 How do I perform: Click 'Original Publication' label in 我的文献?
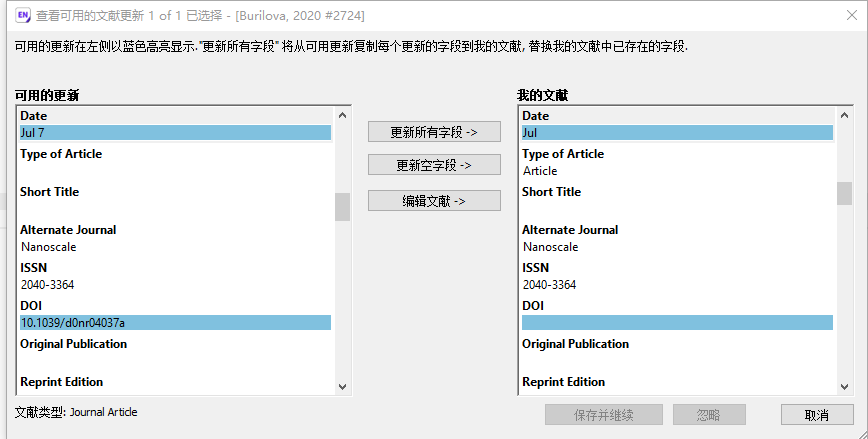[x=575, y=344]
